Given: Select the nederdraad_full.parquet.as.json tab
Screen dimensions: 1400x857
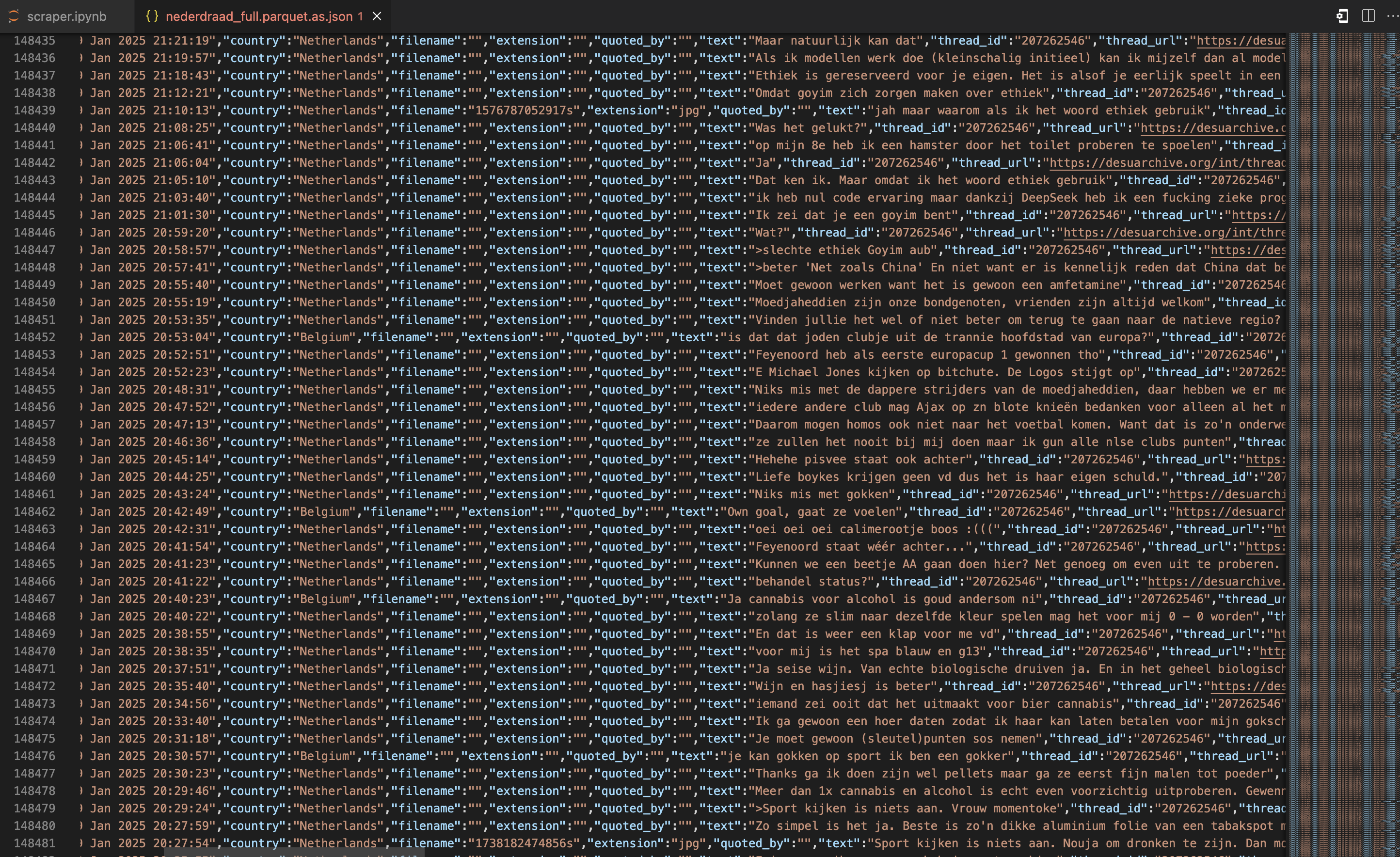Looking at the screenshot, I should pos(258,16).
